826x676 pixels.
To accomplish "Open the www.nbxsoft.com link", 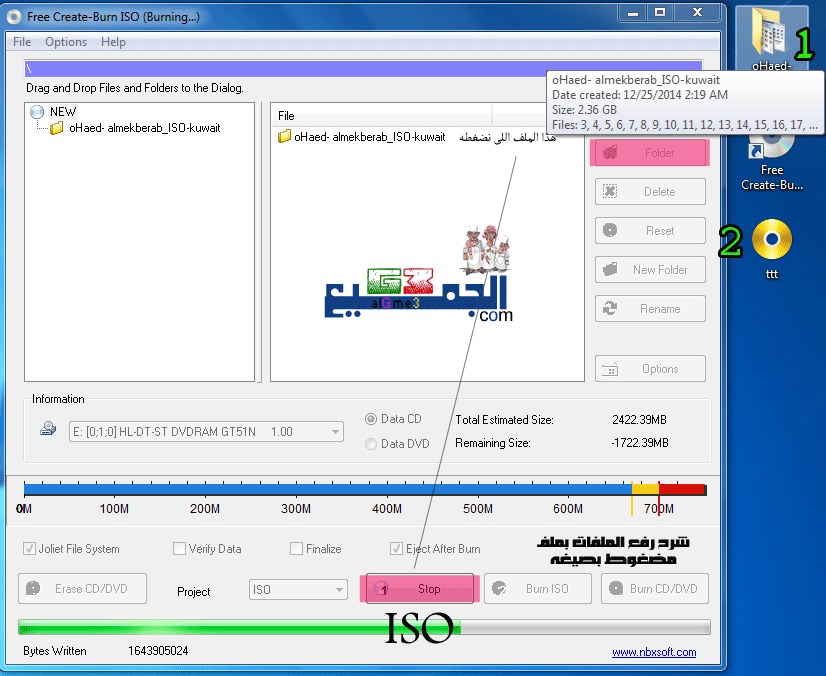I will click(x=654, y=652).
